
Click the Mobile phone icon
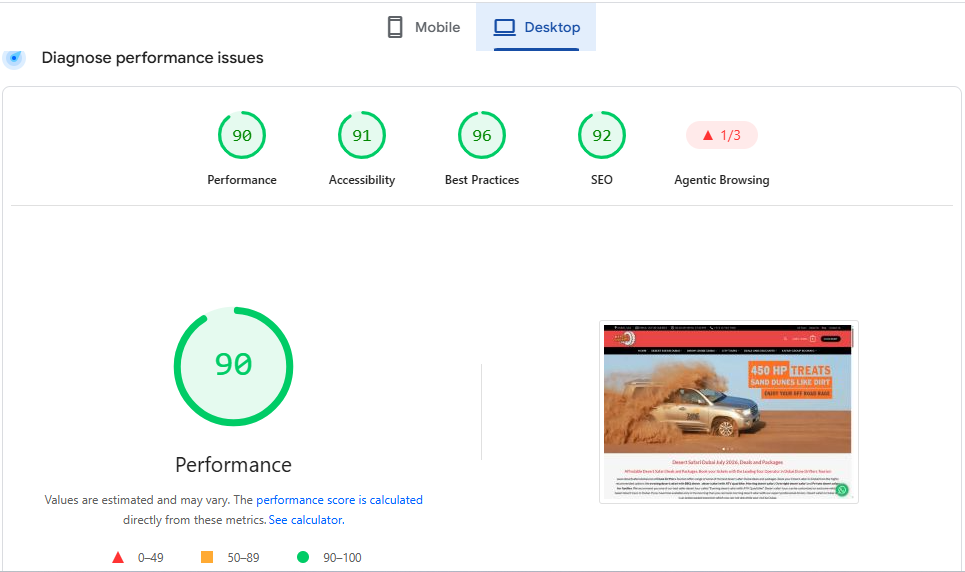395,27
